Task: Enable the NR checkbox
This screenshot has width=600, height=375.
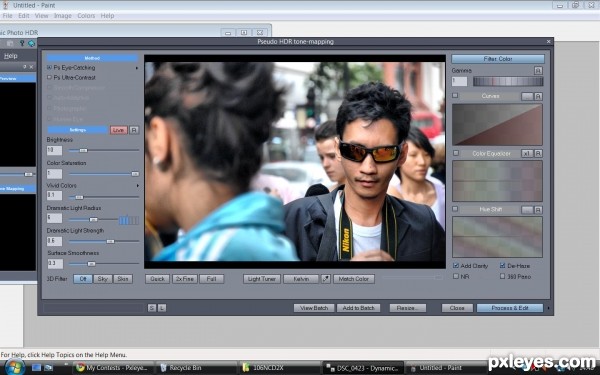Action: [456, 276]
